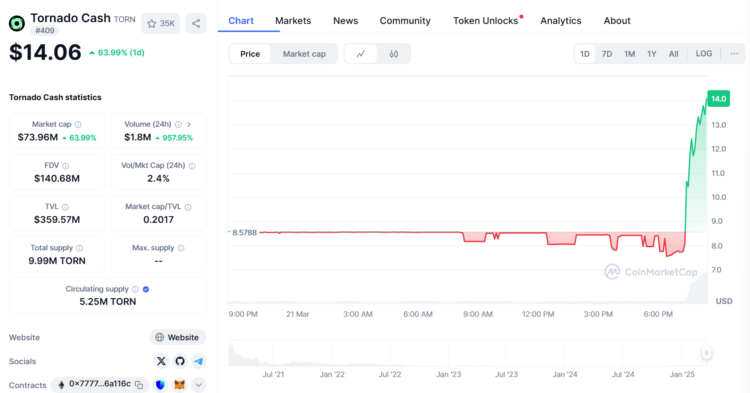The image size is (750, 393).
Task: Open the Telegram social link
Action: click(199, 361)
